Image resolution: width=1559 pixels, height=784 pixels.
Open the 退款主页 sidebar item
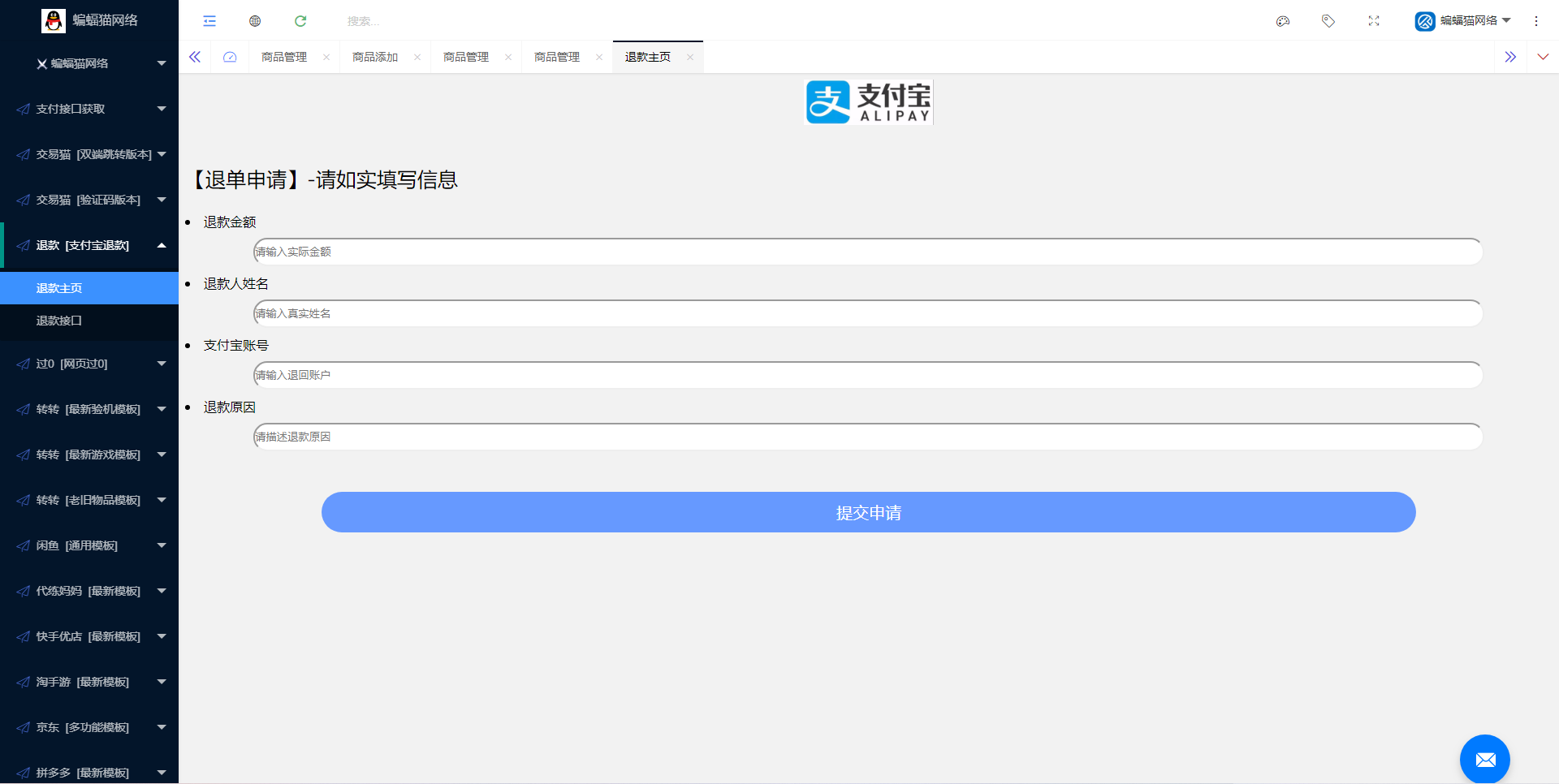[89, 288]
